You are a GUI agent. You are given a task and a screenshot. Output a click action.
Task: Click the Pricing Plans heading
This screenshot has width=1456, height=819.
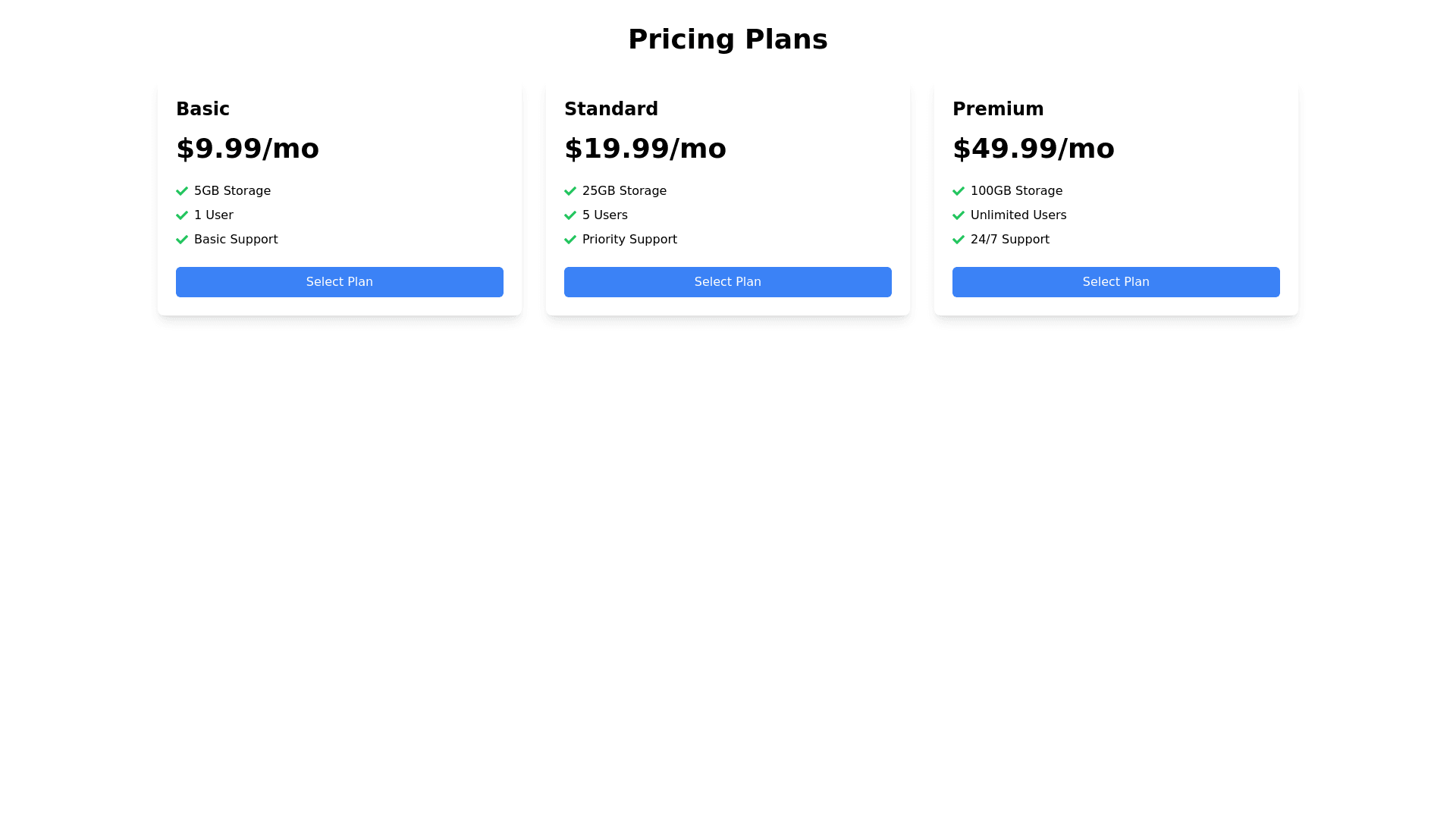tap(727, 39)
